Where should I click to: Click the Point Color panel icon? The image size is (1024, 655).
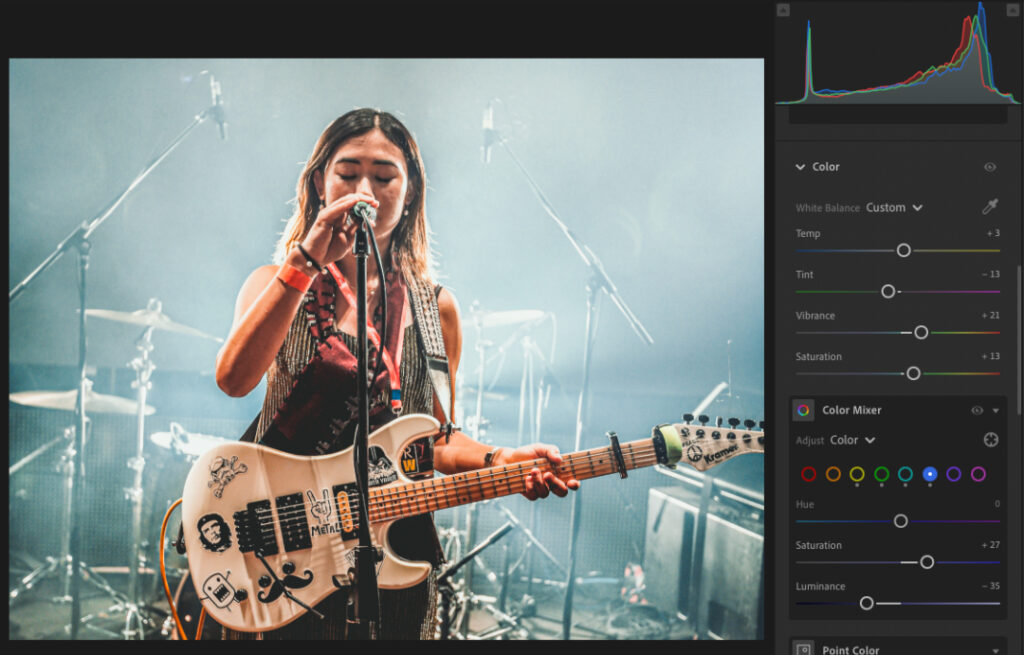click(x=802, y=648)
